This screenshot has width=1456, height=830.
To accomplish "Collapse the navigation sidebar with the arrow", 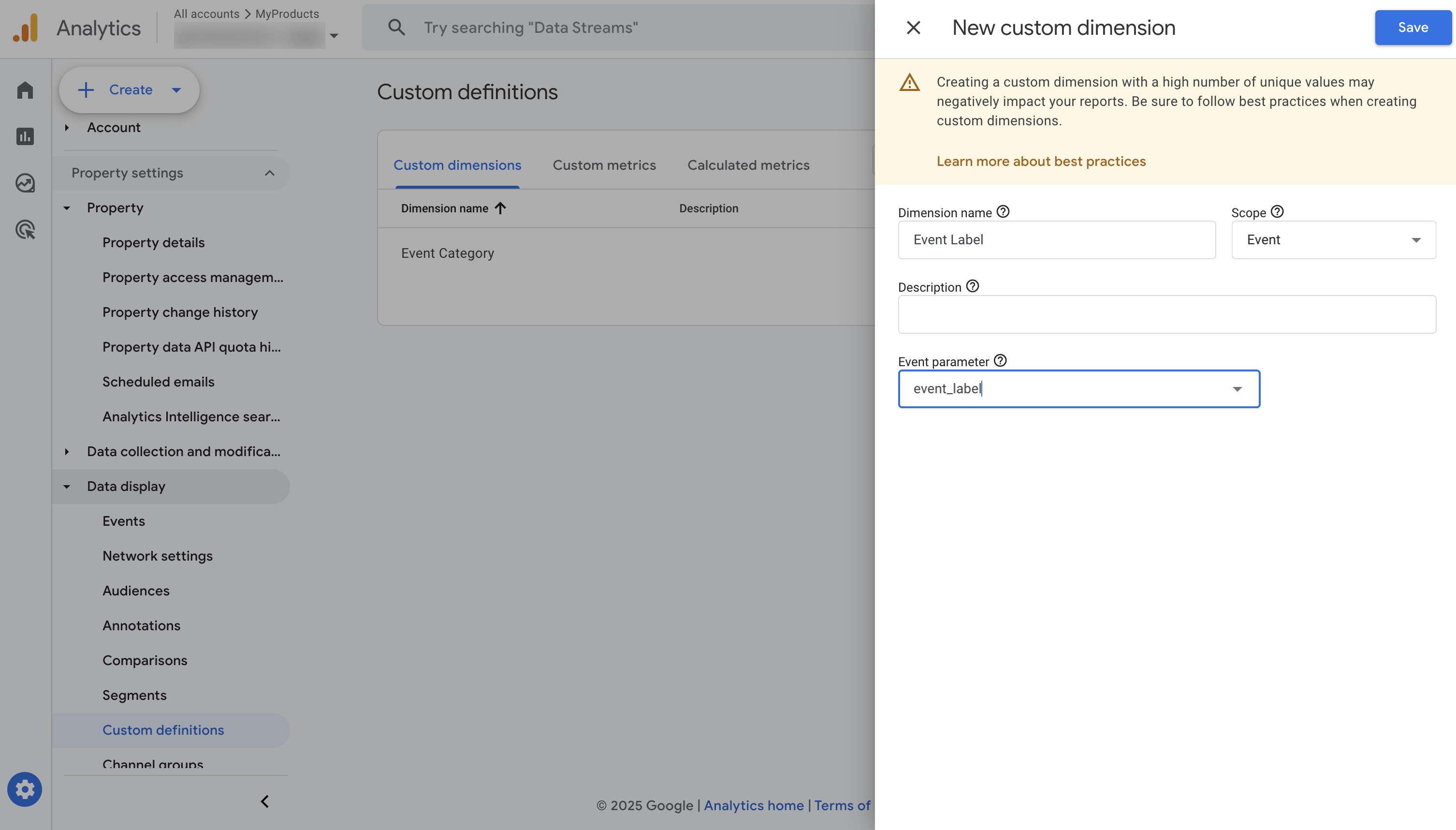I will (x=265, y=801).
